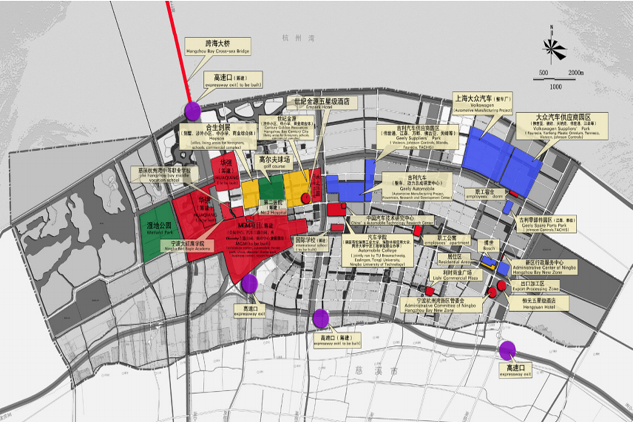Viewport: 633px width, 422px height.
Task: Click the compass rose north indicator
Action: (x=554, y=48)
